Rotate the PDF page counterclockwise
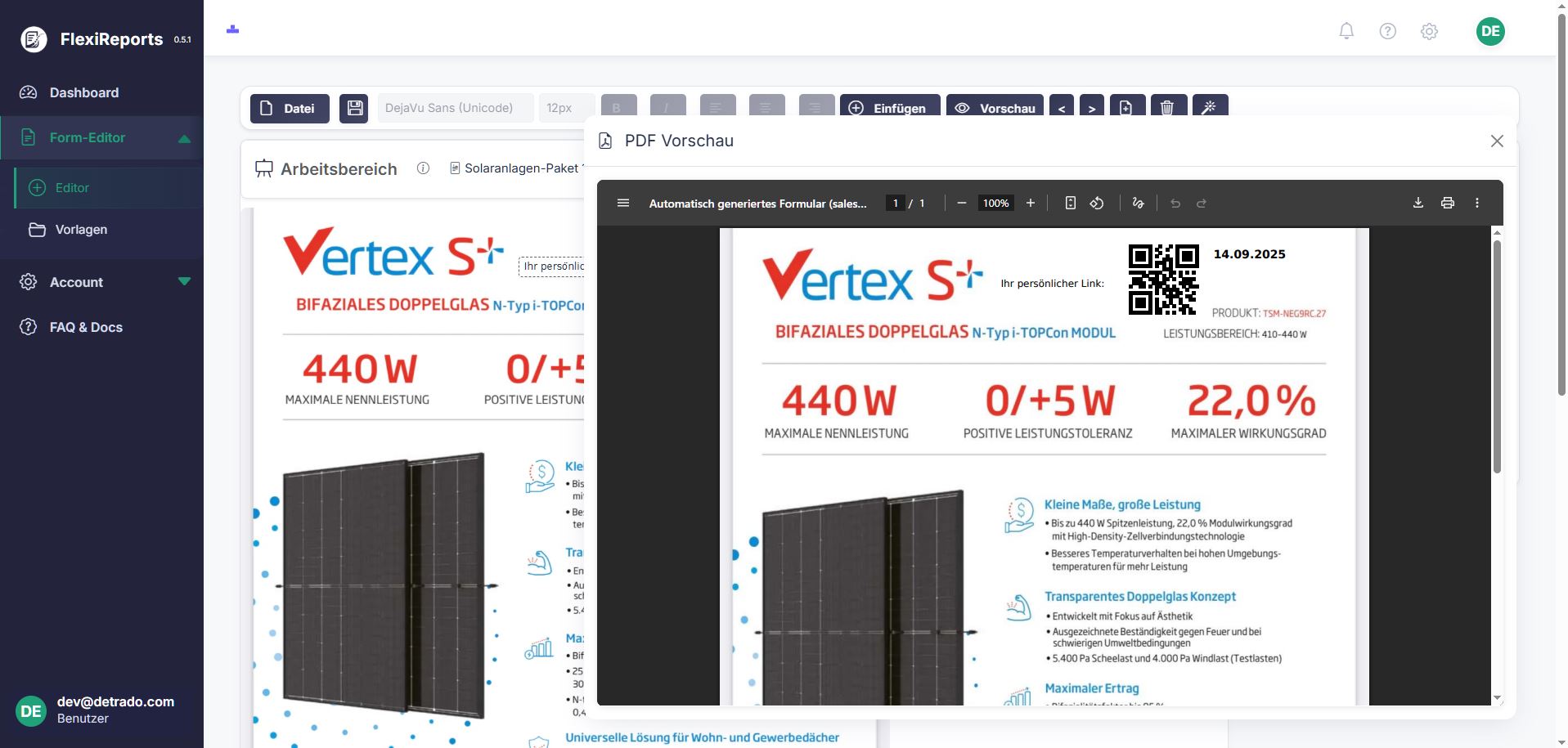The width and height of the screenshot is (1568, 748). [1097, 203]
